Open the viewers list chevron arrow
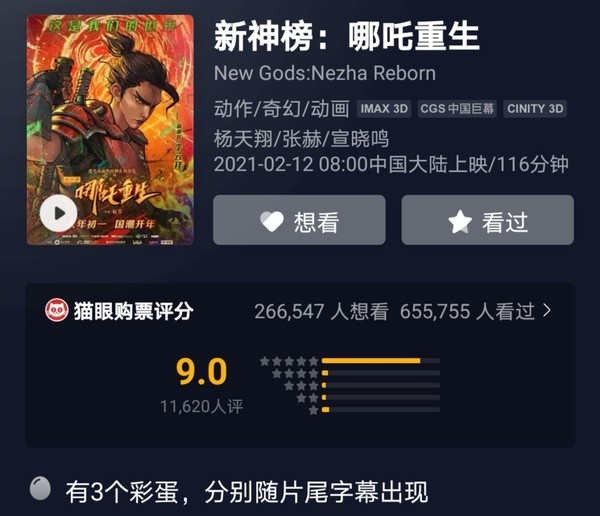This screenshot has height=516, width=600. pos(547,310)
